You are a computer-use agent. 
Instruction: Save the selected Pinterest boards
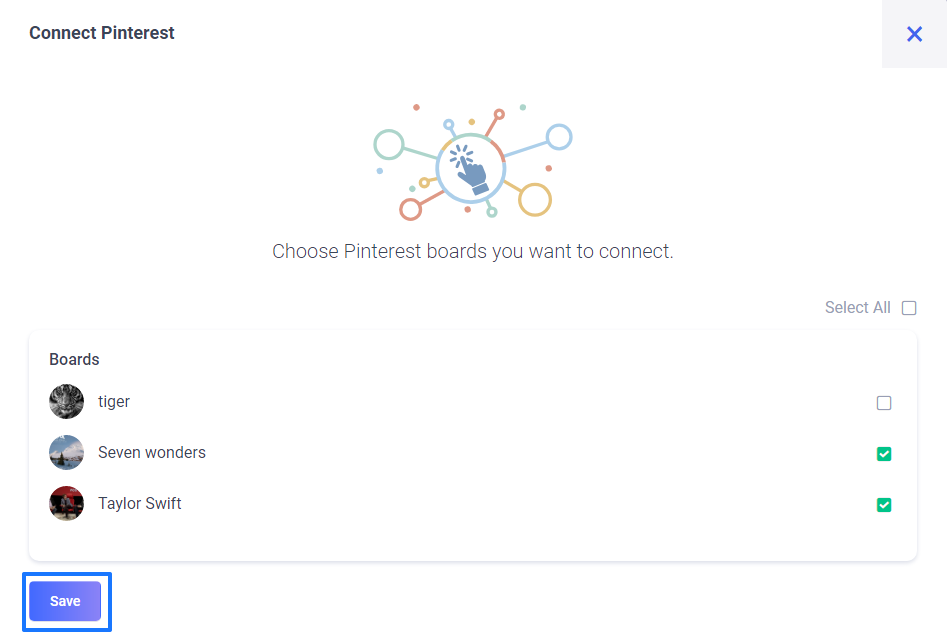click(x=65, y=601)
